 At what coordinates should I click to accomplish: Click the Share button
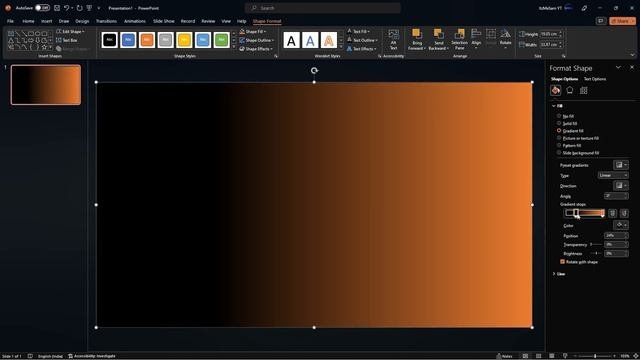622,21
